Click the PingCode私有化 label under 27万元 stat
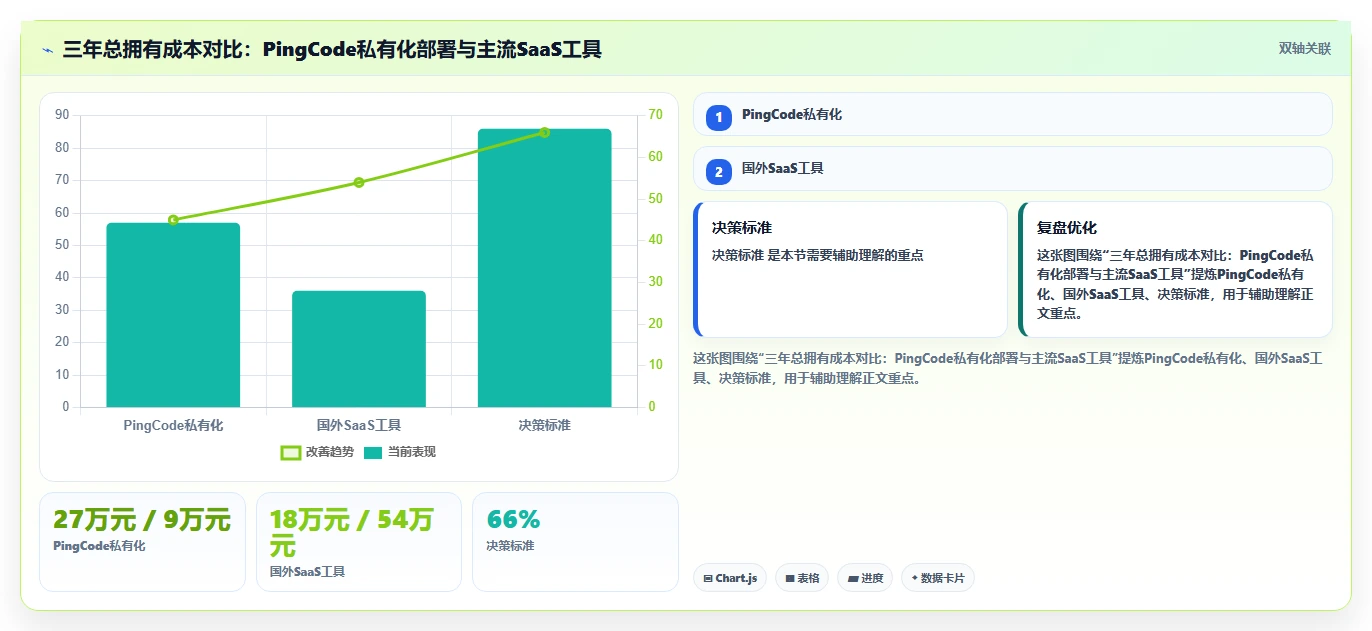This screenshot has width=1372, height=631. coord(99,546)
